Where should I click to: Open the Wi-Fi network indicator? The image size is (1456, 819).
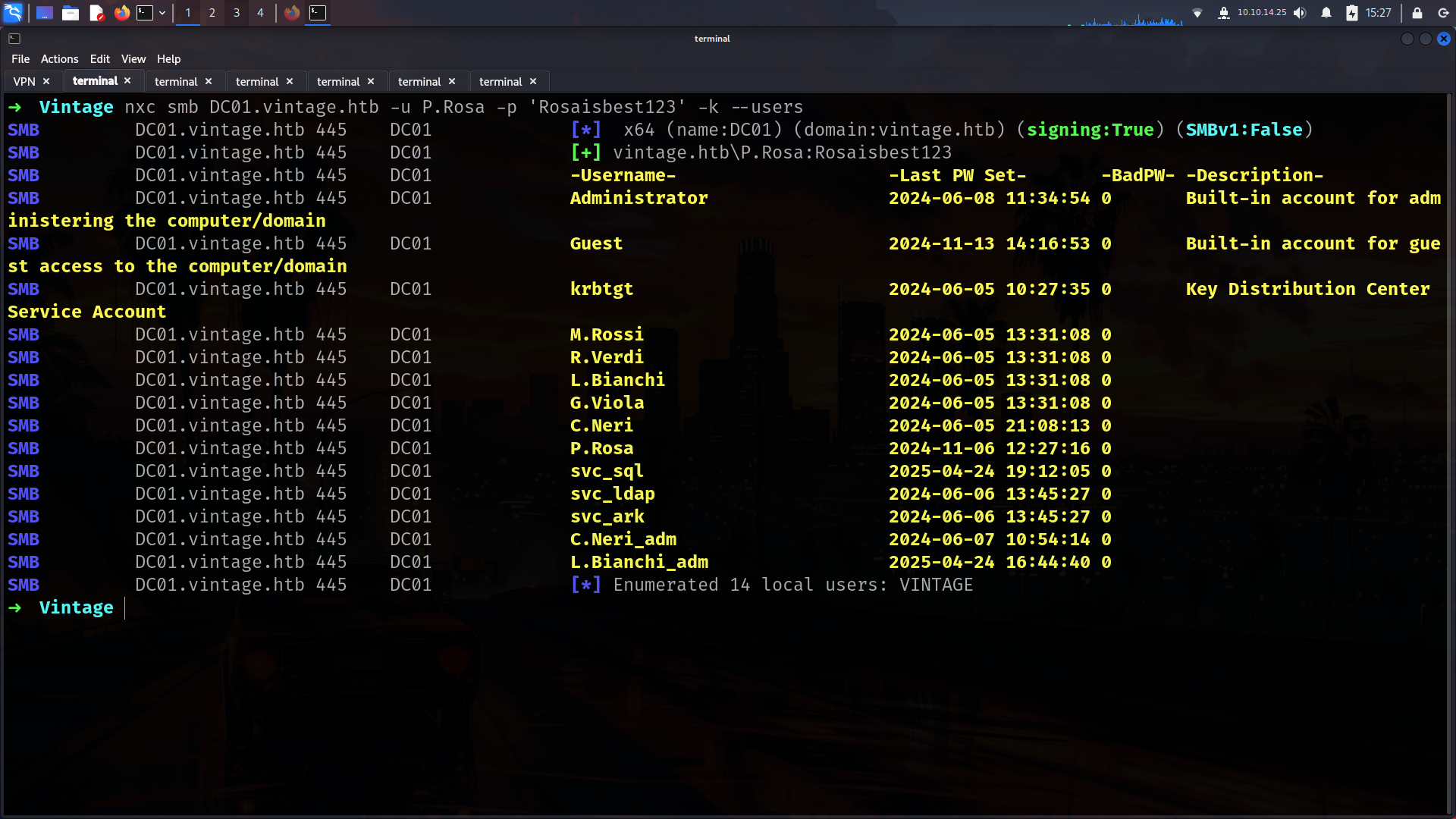pyautogui.click(x=1197, y=13)
